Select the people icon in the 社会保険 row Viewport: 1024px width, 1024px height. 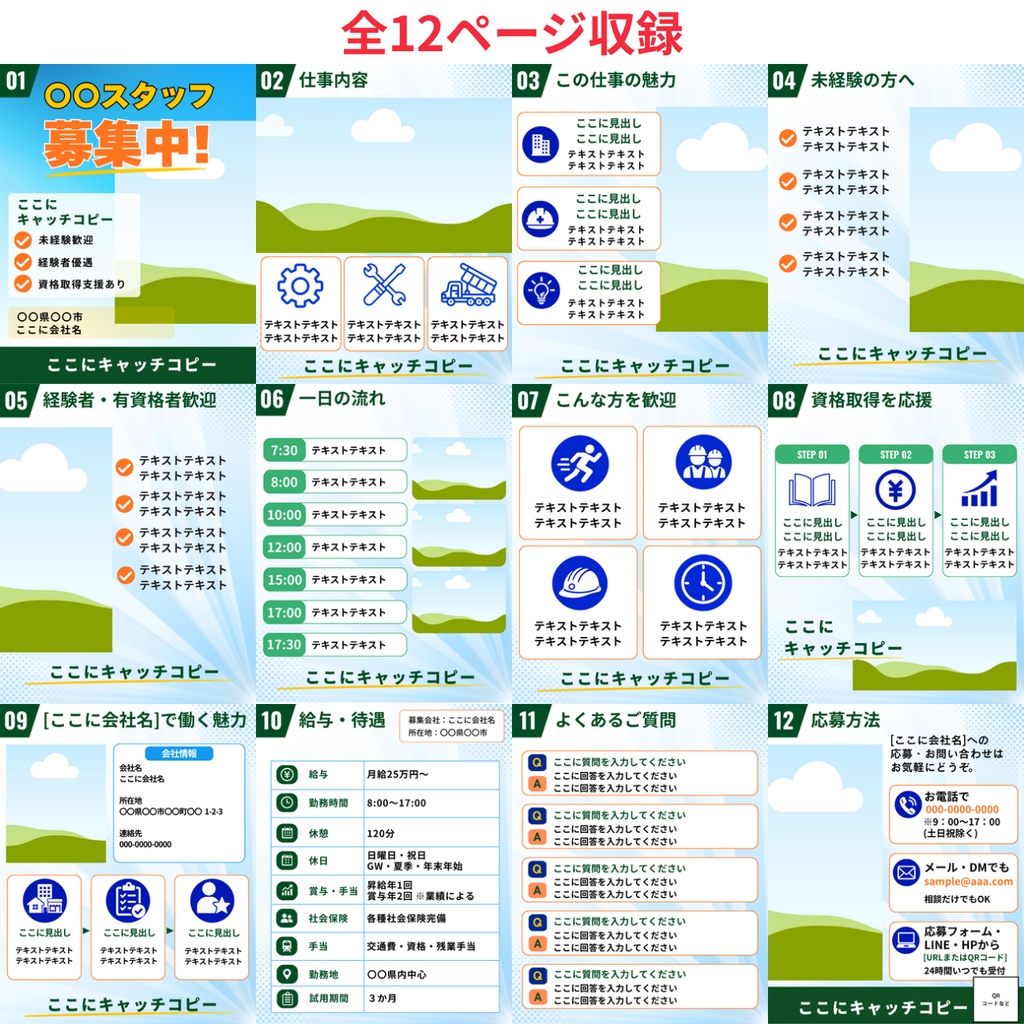pyautogui.click(x=287, y=918)
